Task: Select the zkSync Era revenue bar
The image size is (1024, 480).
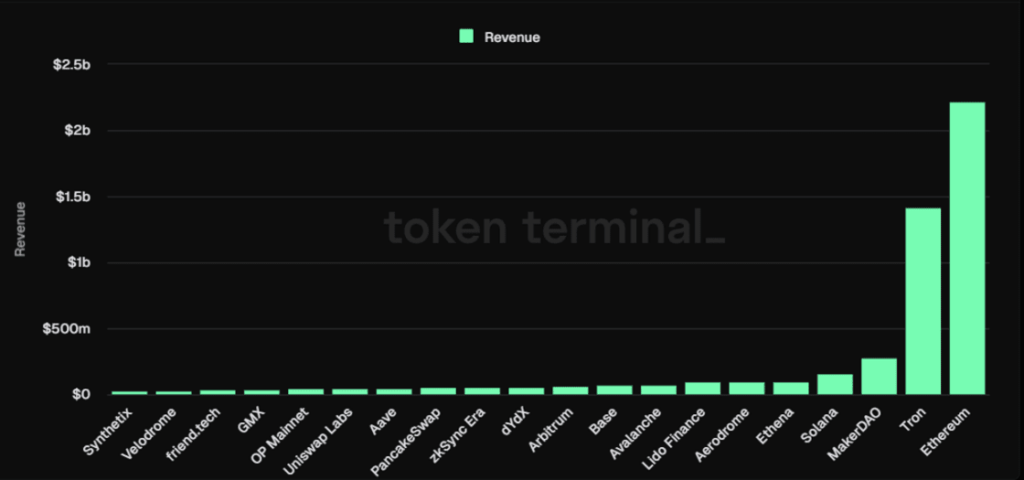Action: coord(482,391)
